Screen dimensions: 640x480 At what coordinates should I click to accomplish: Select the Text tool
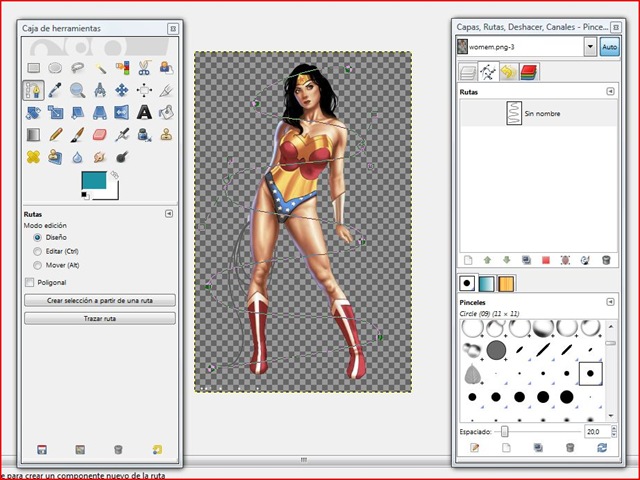144,112
